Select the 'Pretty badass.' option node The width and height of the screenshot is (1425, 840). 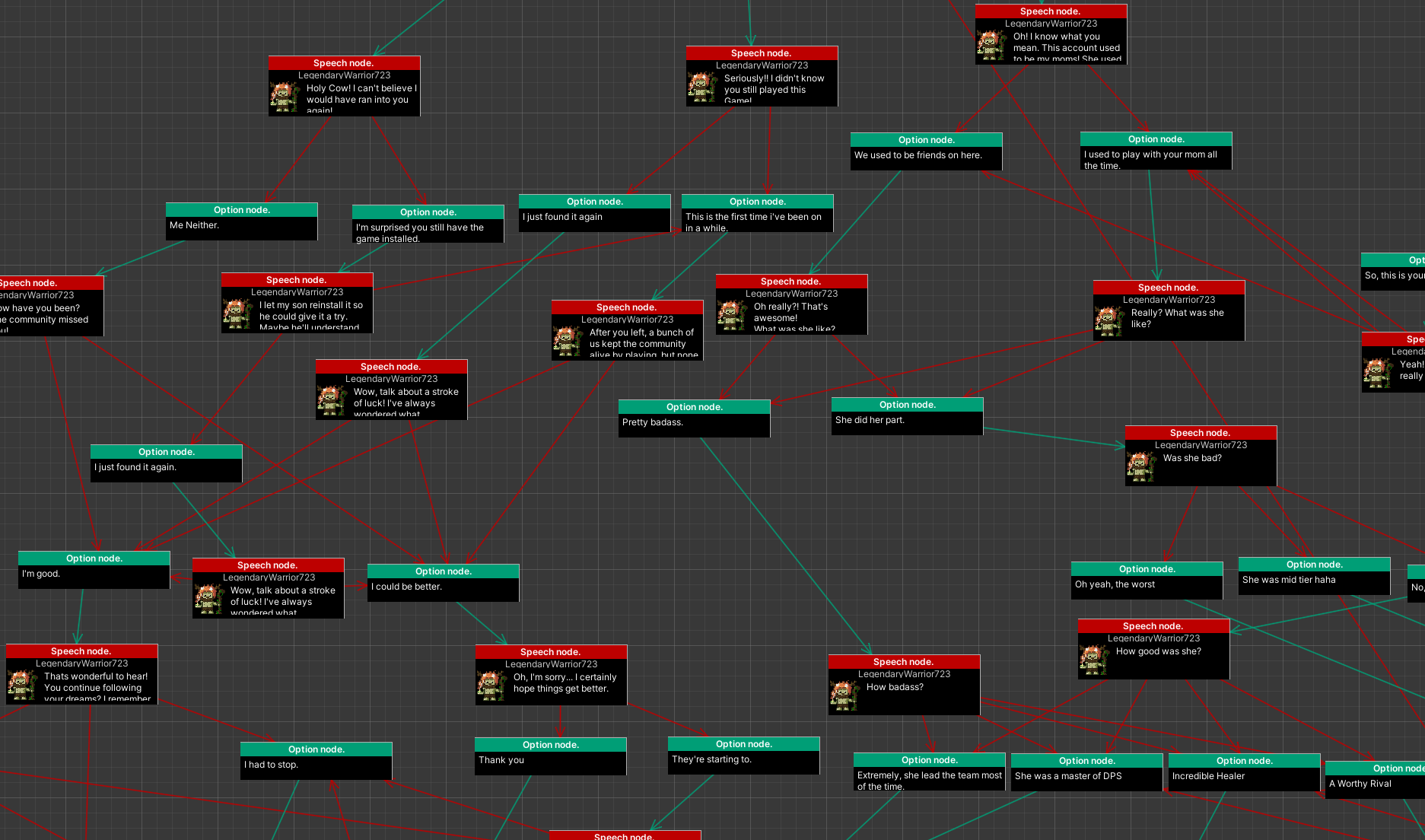click(695, 418)
